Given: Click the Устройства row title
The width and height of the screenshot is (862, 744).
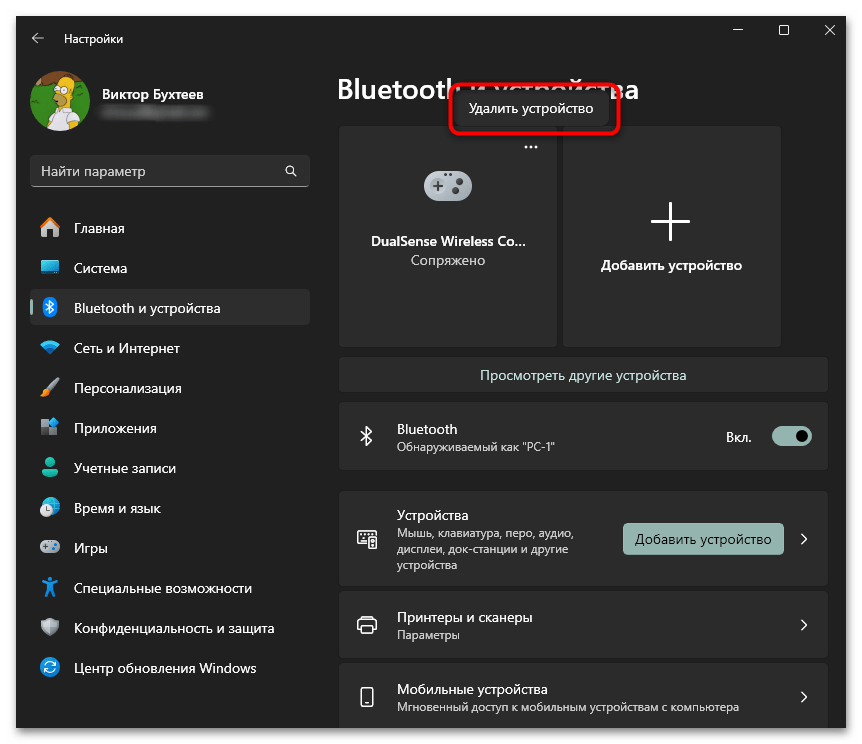Looking at the screenshot, I should point(433,515).
